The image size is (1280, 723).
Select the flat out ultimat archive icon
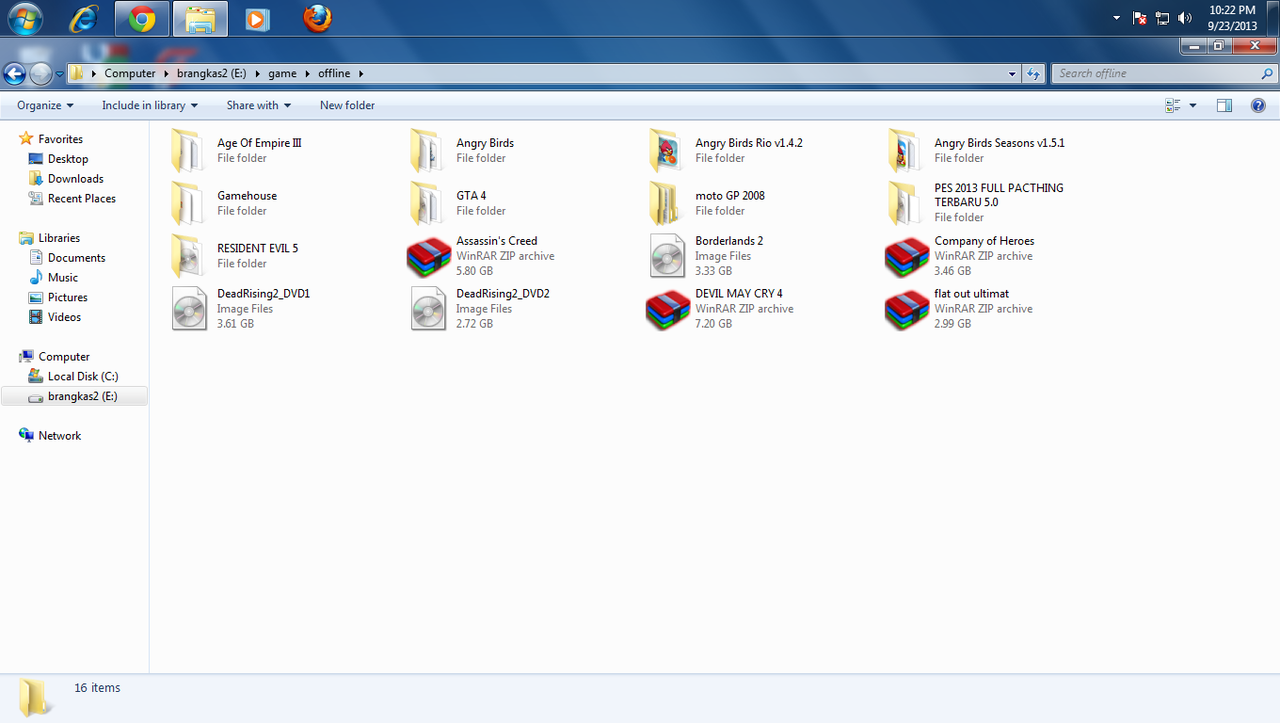pos(907,311)
